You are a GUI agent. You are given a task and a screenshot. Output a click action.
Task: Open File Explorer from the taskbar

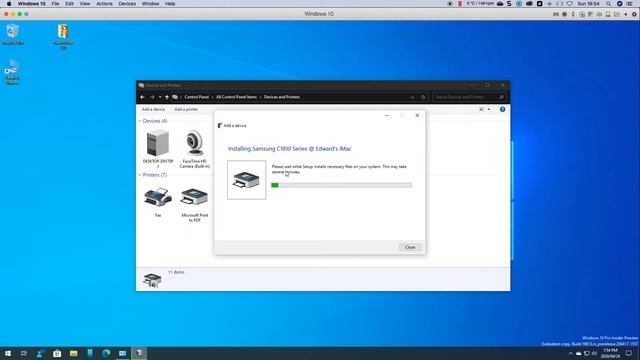[x=73, y=353]
